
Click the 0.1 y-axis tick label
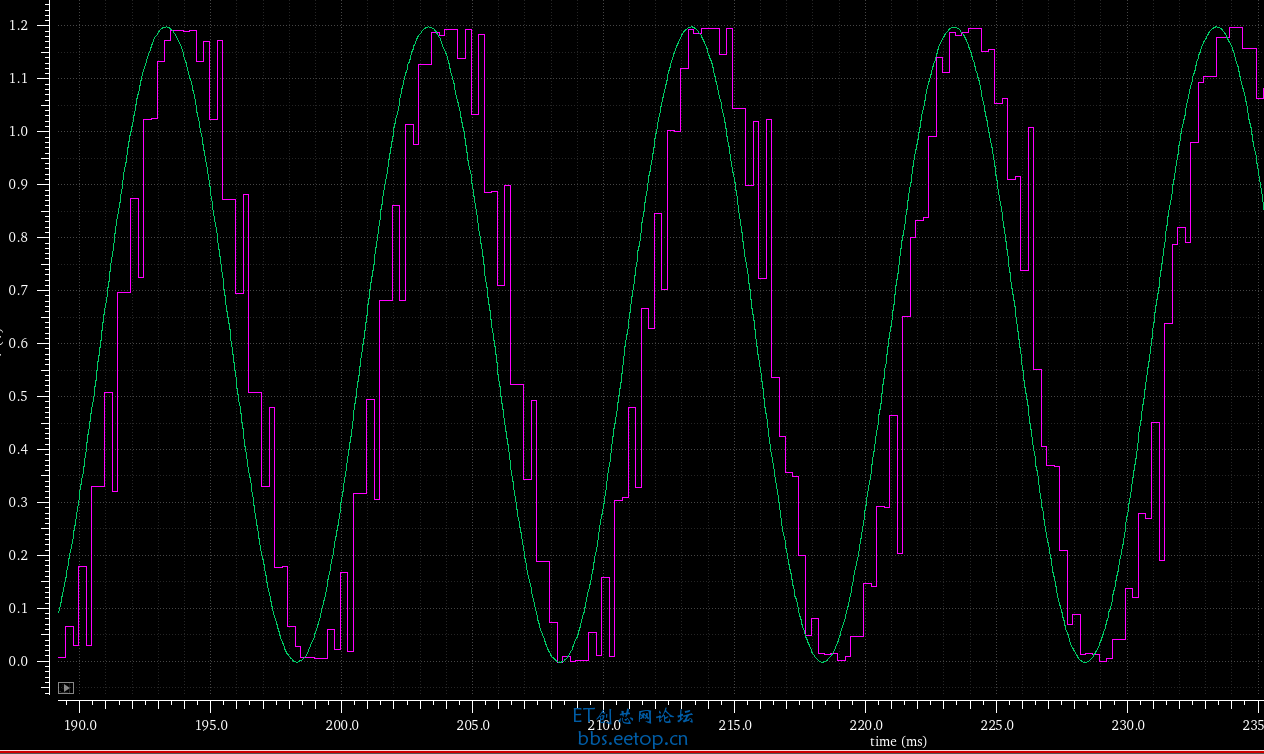tap(19, 608)
